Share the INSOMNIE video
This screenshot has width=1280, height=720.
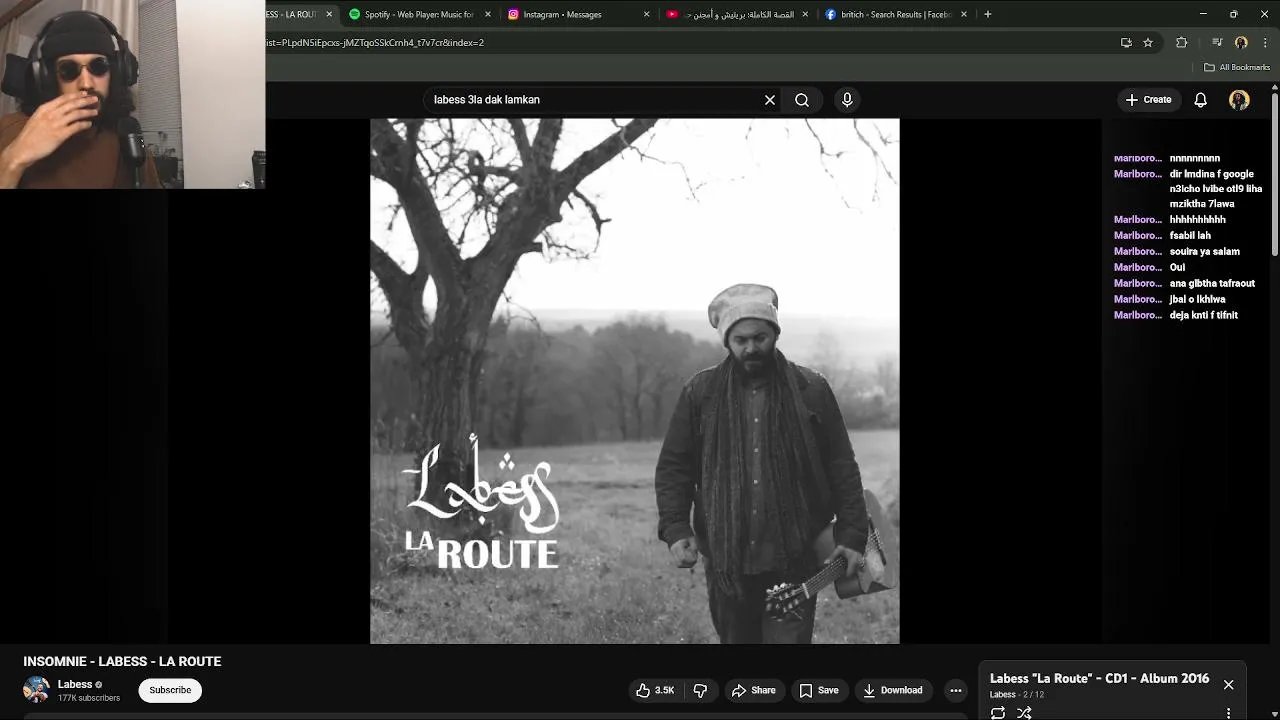tap(754, 690)
